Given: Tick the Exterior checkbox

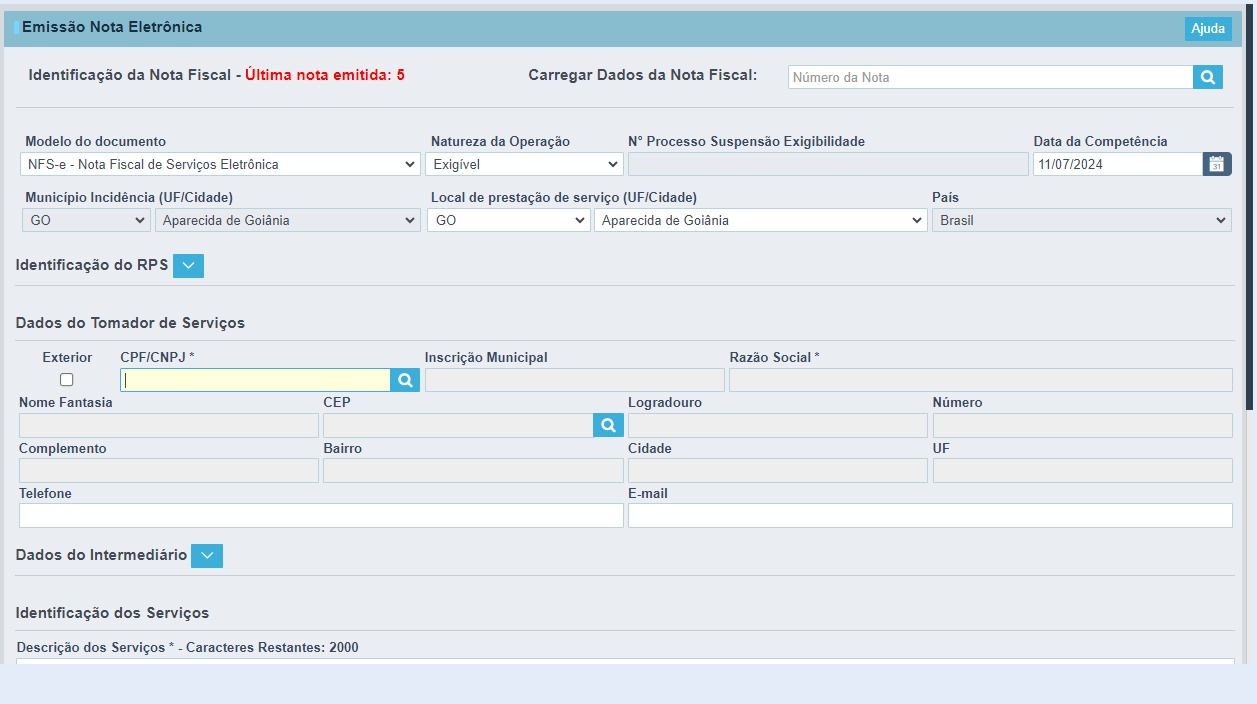Looking at the screenshot, I should [67, 380].
